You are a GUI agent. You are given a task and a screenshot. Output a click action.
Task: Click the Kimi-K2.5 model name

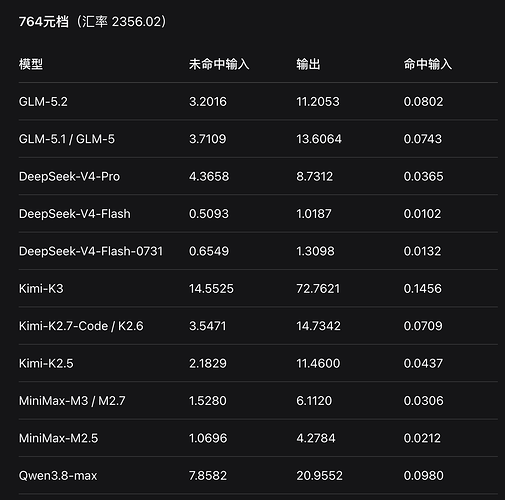(46, 363)
